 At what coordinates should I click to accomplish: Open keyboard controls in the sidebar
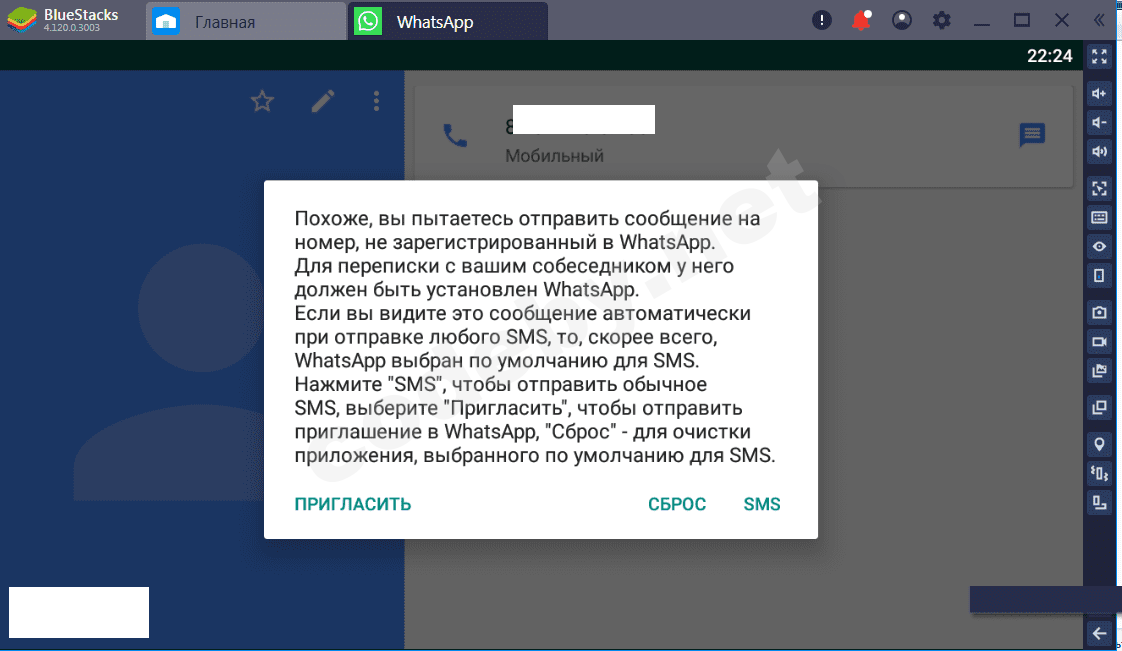1099,217
